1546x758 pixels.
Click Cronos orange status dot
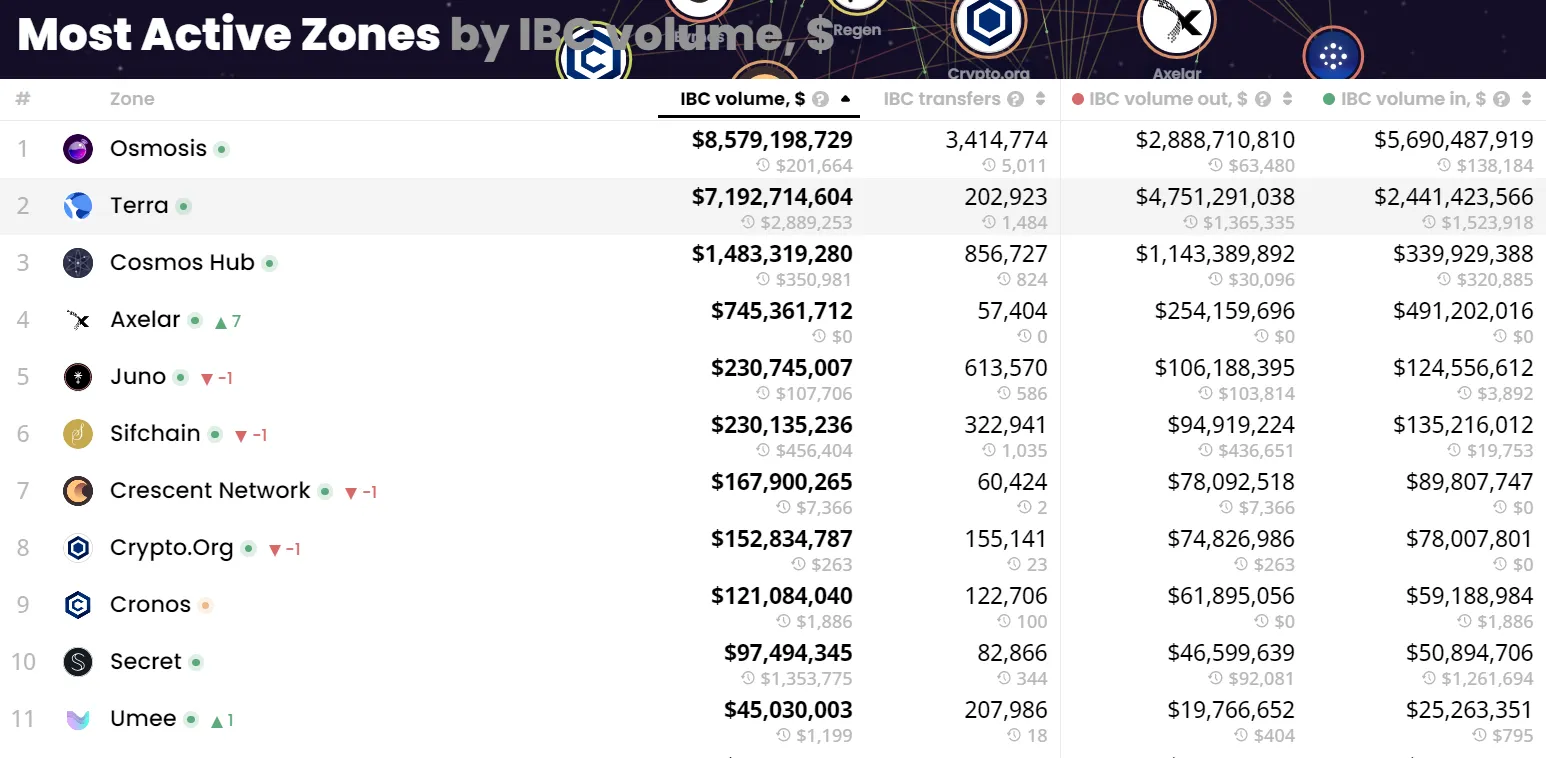coord(205,605)
